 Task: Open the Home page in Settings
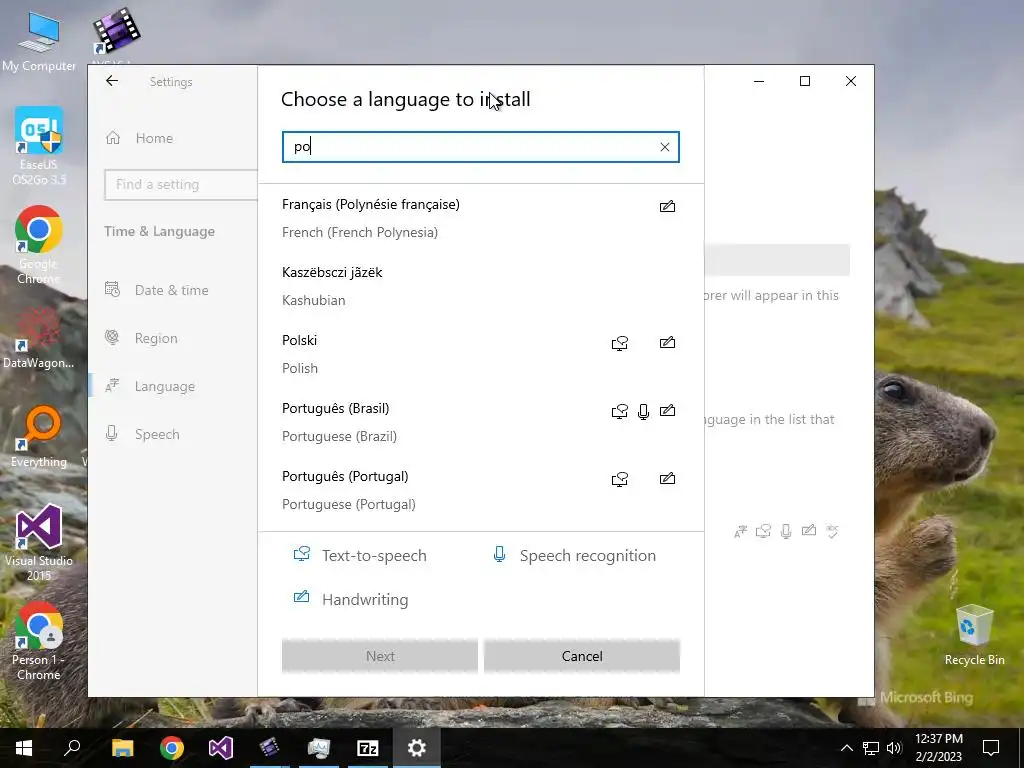[154, 138]
